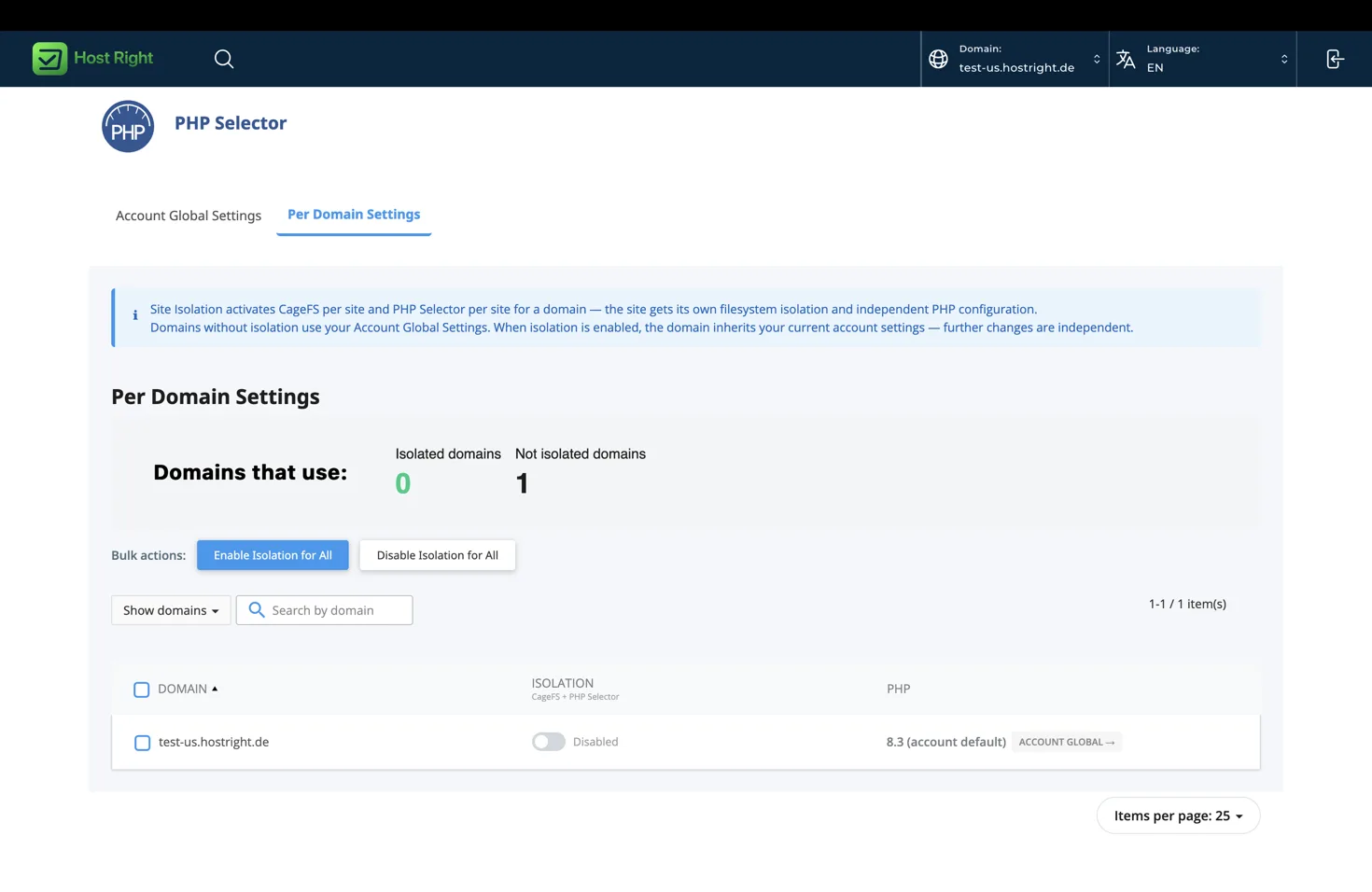Open the Domain selector dropdown
The image size is (1372, 892).
(x=1015, y=59)
